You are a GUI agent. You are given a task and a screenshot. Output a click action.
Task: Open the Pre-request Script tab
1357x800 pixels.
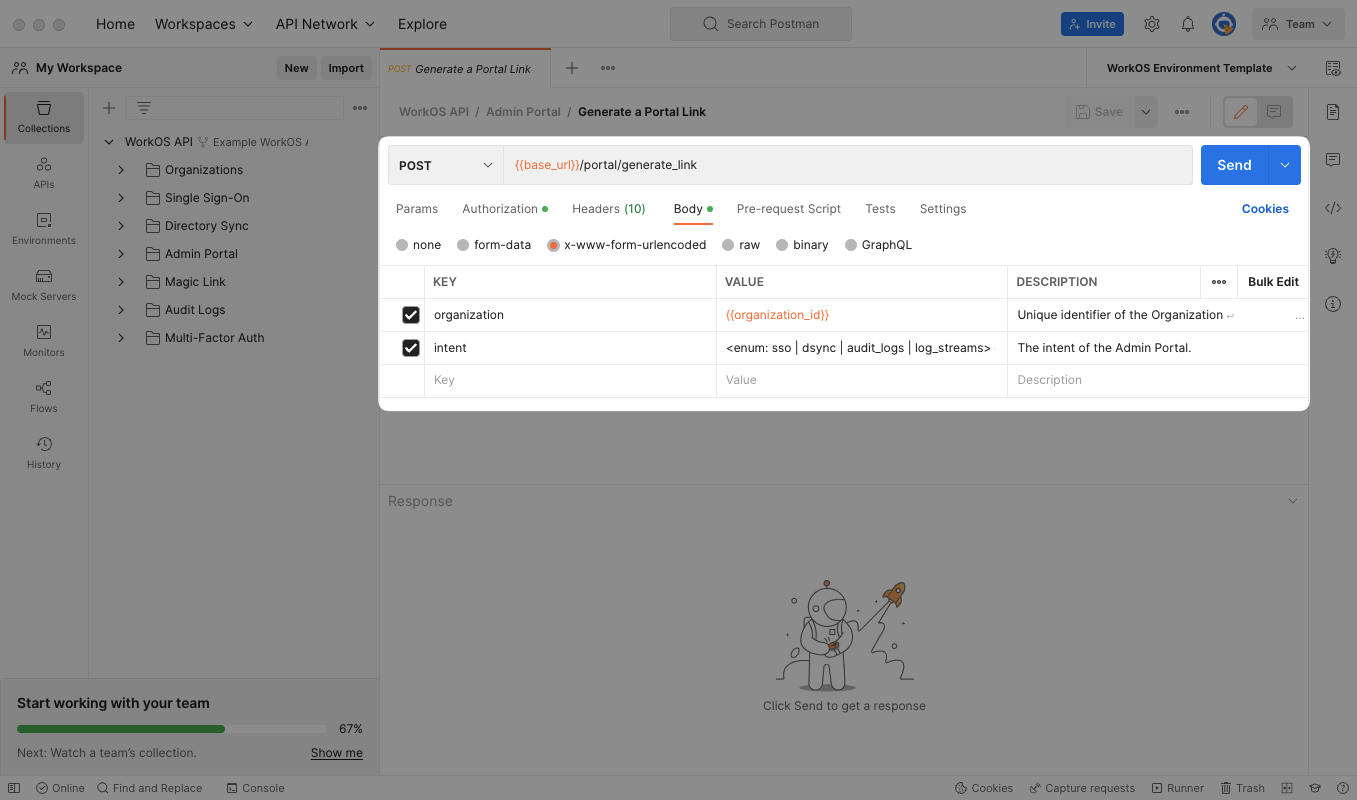click(x=788, y=209)
